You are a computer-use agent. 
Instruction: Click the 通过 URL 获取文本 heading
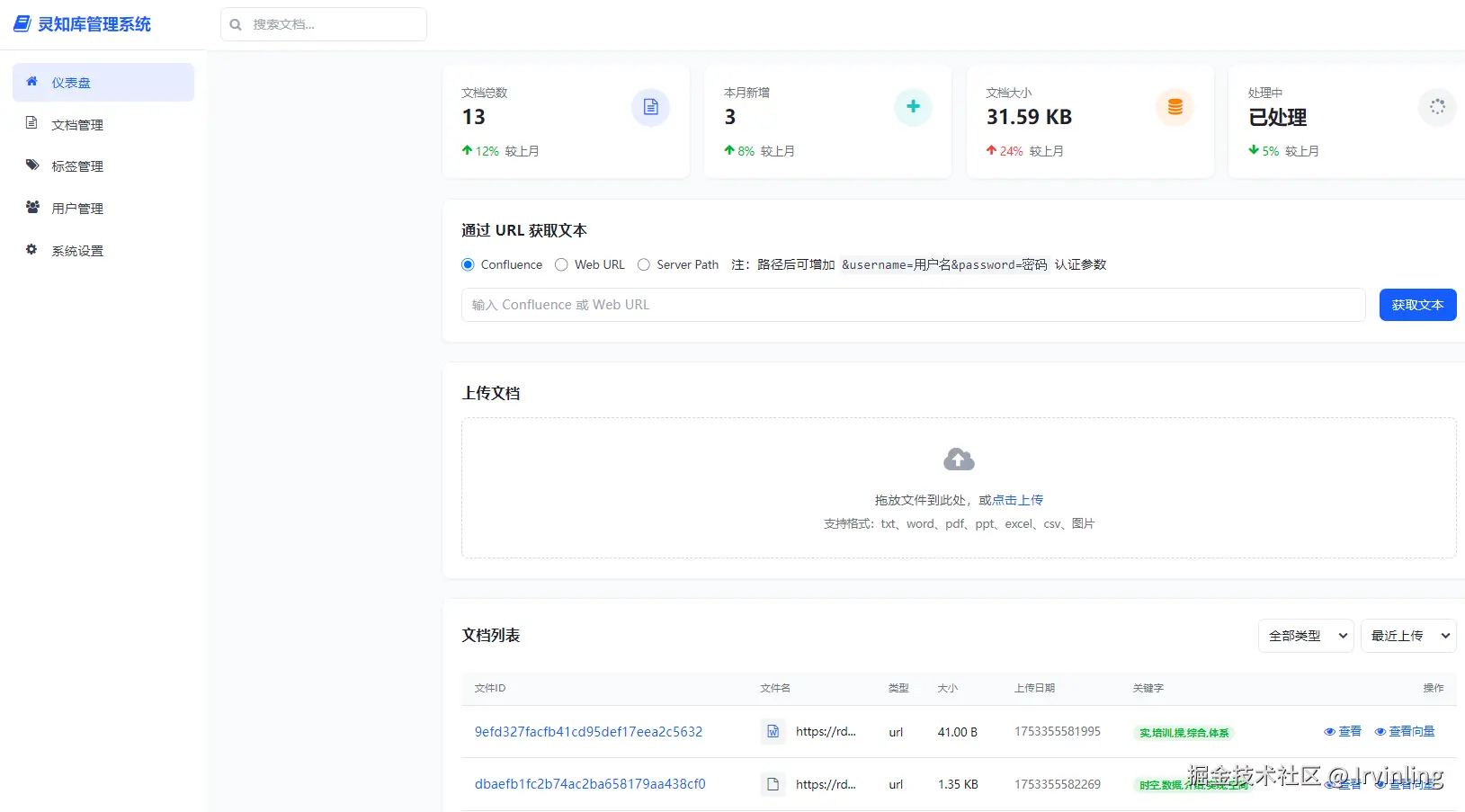[x=524, y=231]
